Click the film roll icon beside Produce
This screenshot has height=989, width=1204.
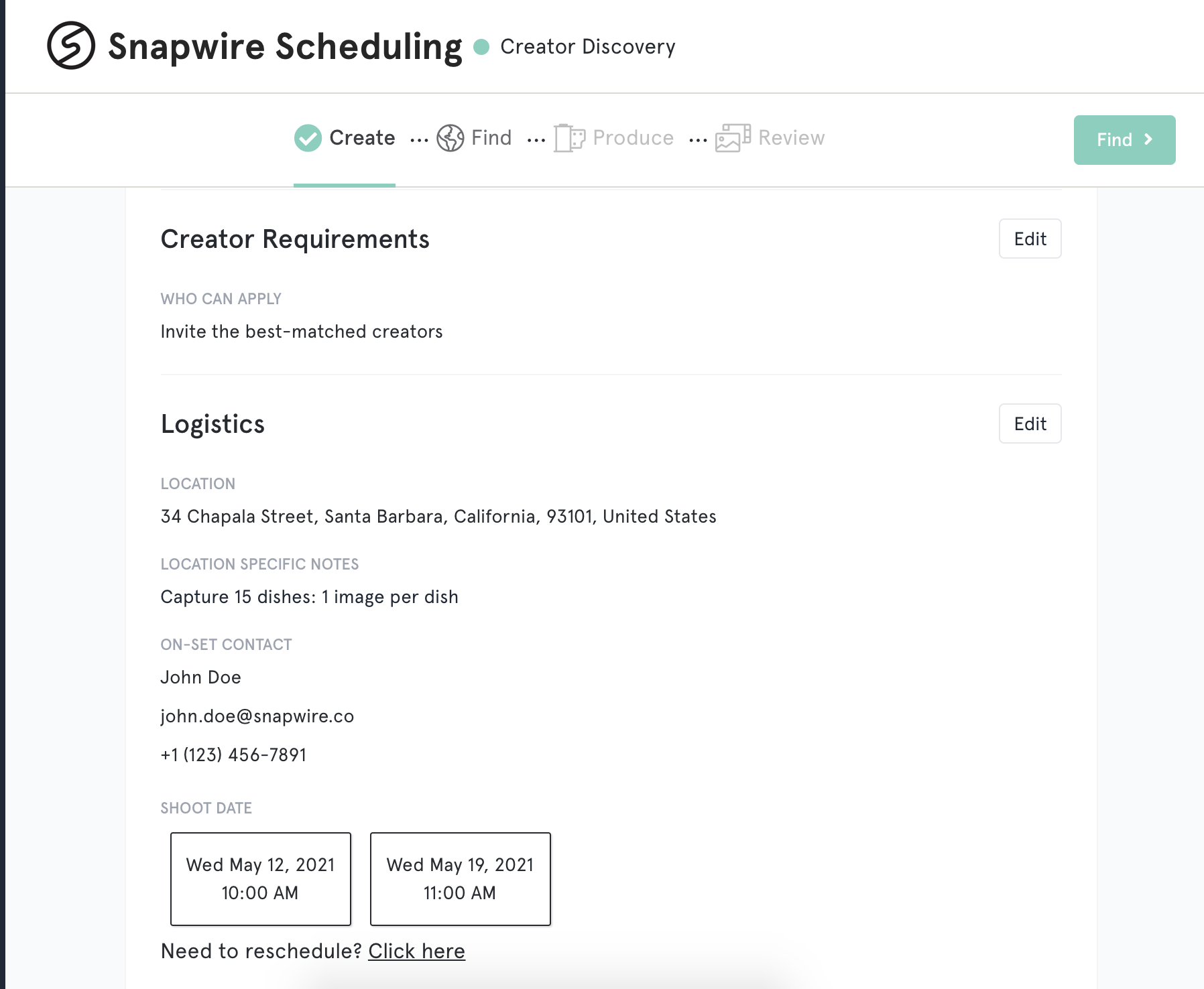coord(569,138)
